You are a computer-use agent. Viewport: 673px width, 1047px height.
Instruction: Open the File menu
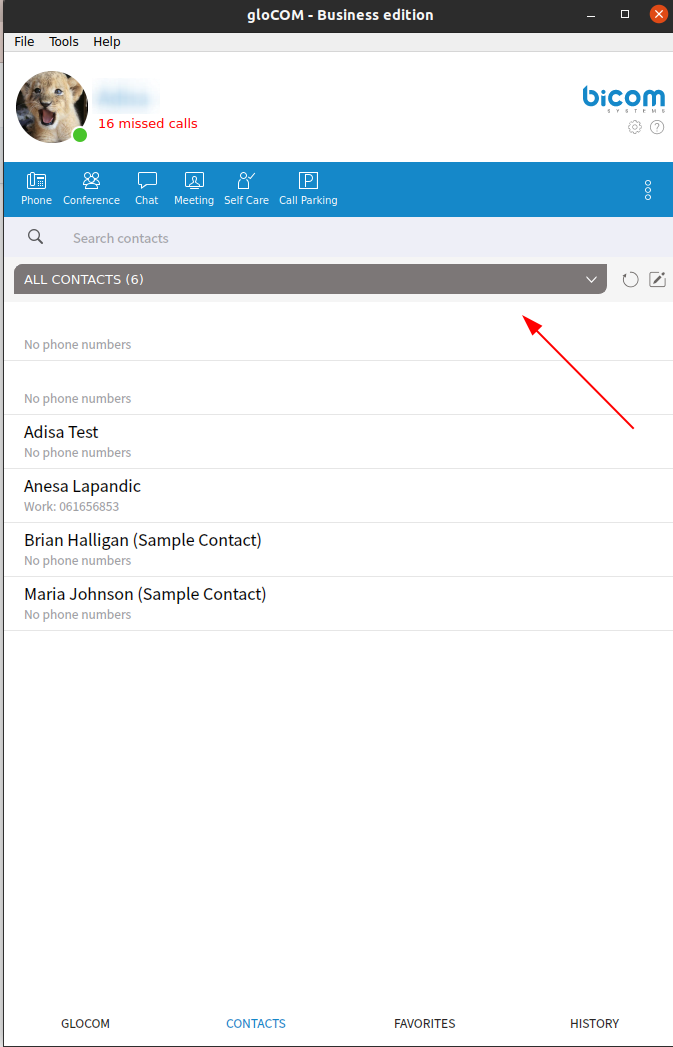24,41
